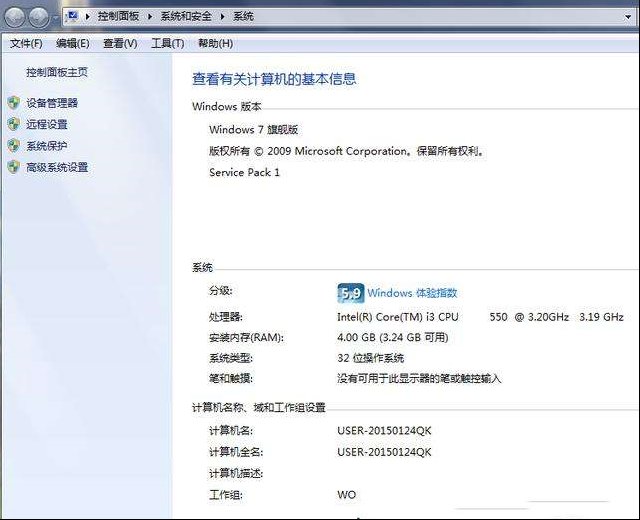Viewport: 640px width, 520px height.
Task: Click the Forward navigation arrow button
Action: (39, 17)
